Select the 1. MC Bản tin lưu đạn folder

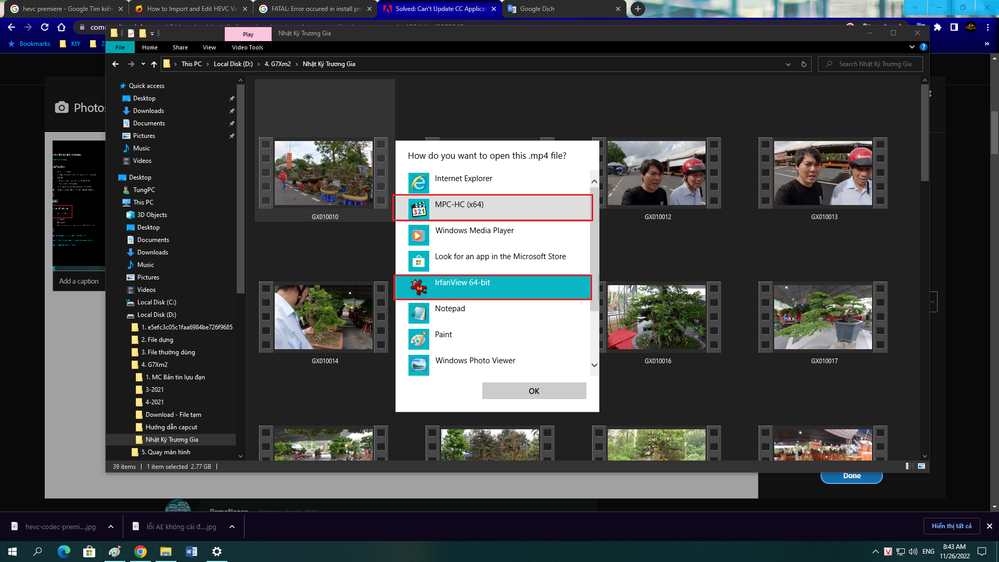pyautogui.click(x=175, y=377)
